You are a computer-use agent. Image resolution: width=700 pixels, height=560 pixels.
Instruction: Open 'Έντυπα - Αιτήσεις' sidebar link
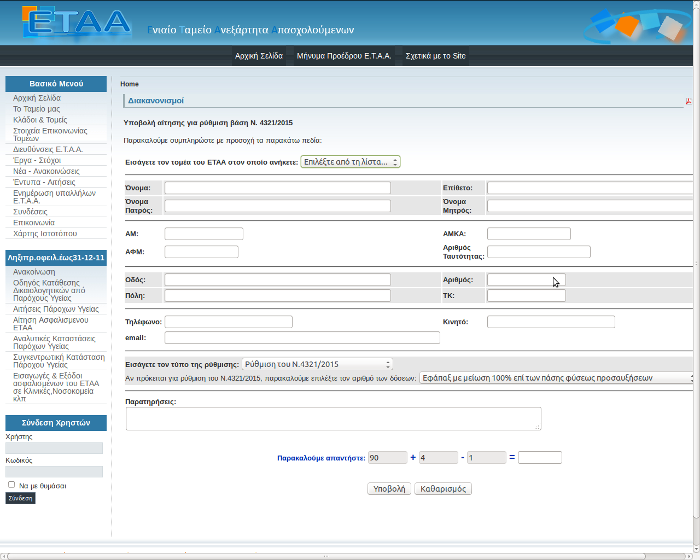(x=44, y=182)
